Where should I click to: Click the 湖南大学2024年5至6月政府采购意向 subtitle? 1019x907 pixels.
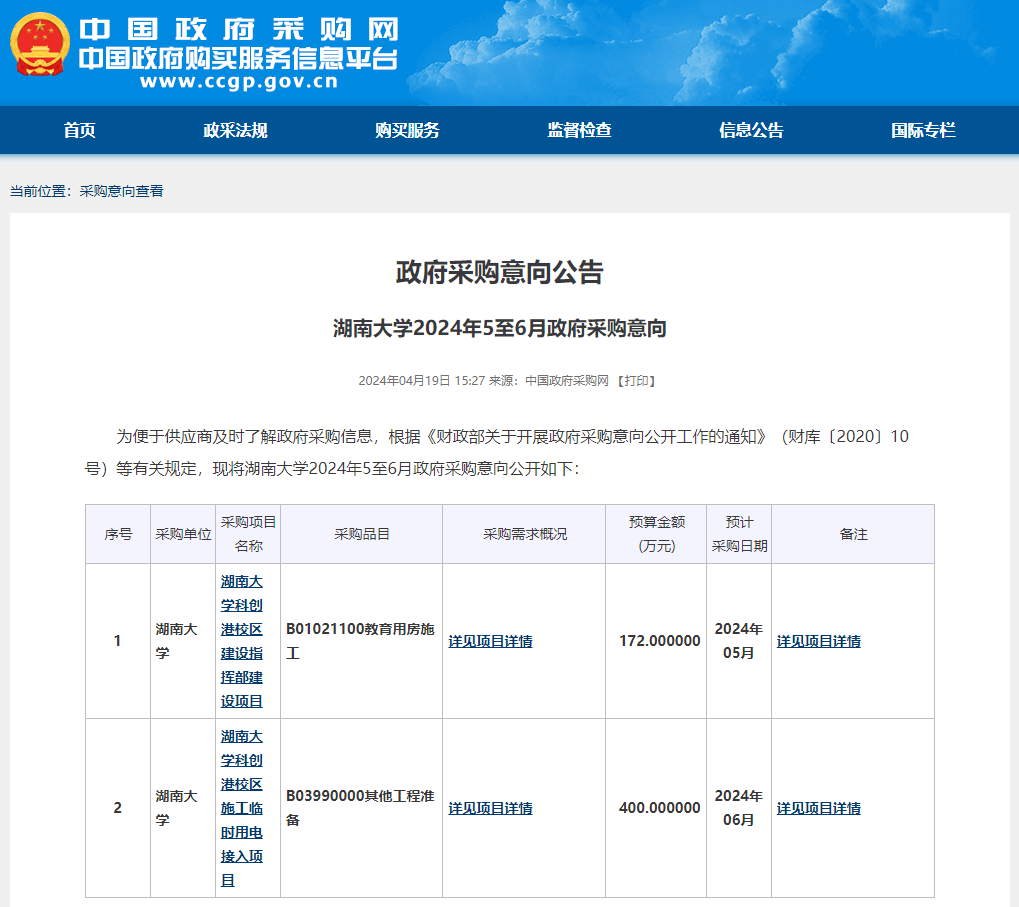(499, 328)
